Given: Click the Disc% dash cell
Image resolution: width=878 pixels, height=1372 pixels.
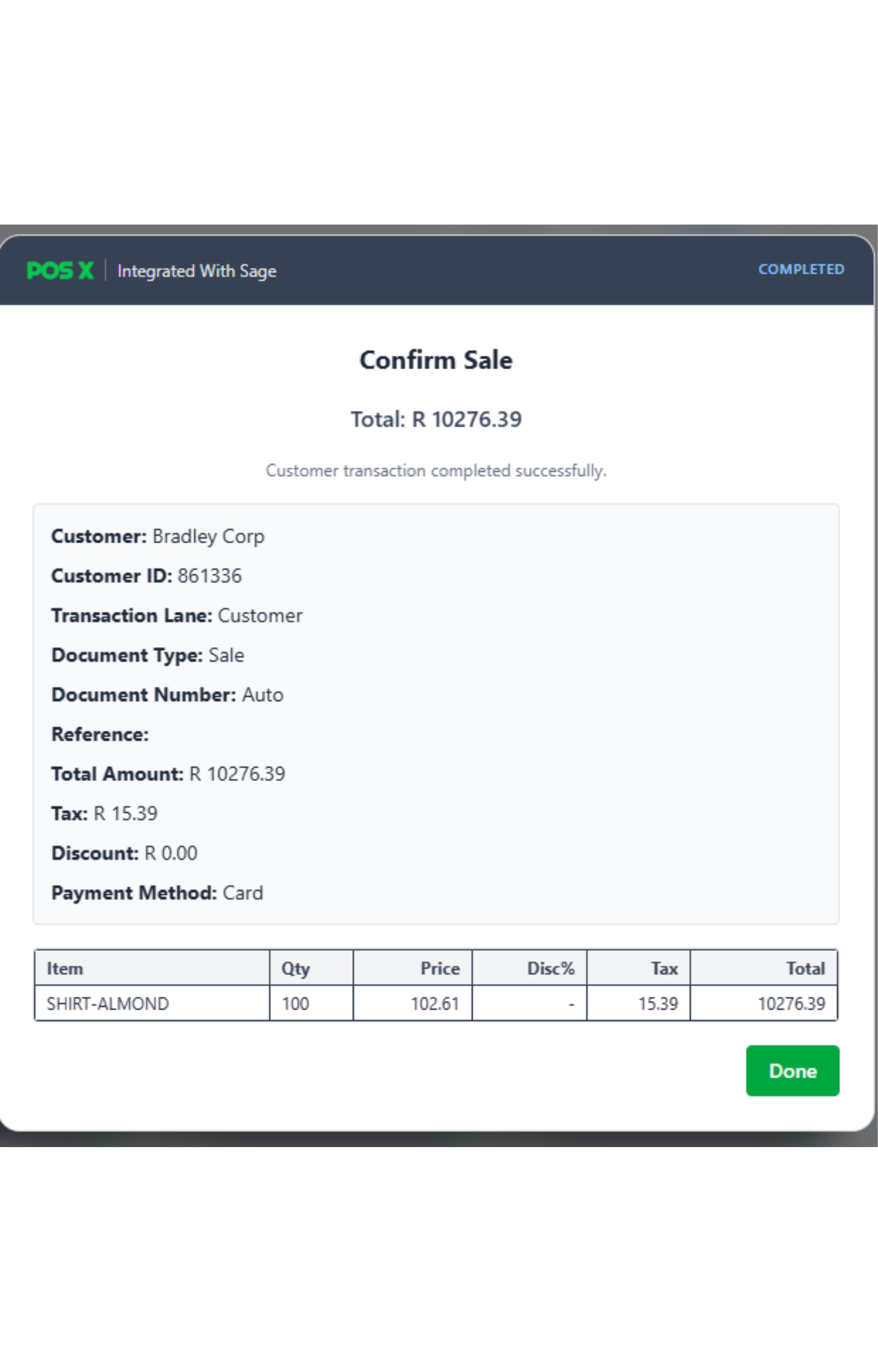Looking at the screenshot, I should 529,1003.
